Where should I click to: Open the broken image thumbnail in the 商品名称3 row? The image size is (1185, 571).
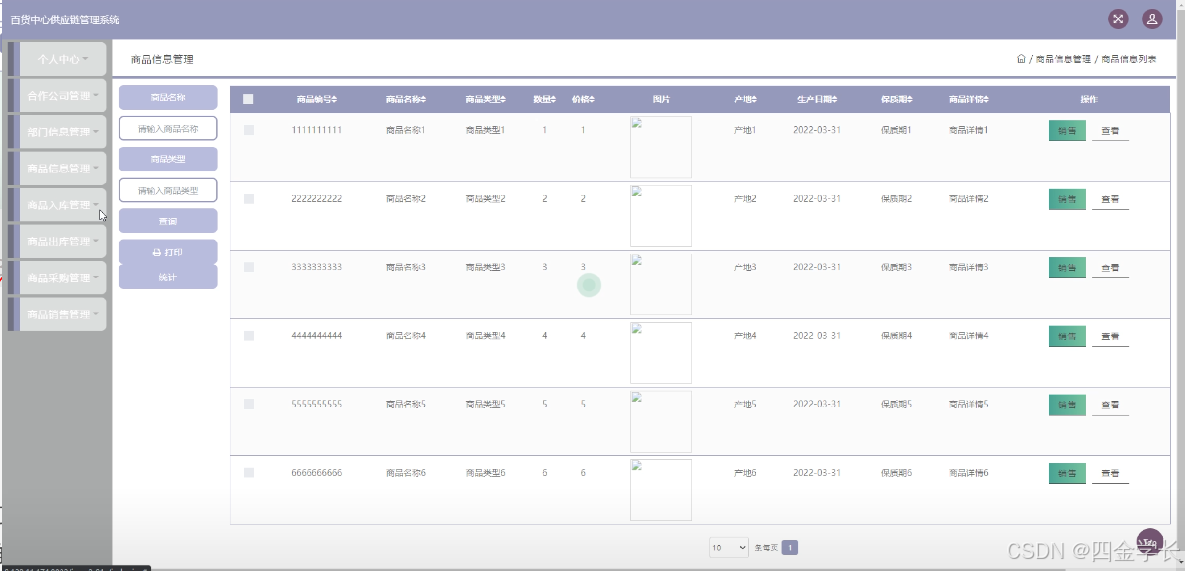pyautogui.click(x=661, y=284)
